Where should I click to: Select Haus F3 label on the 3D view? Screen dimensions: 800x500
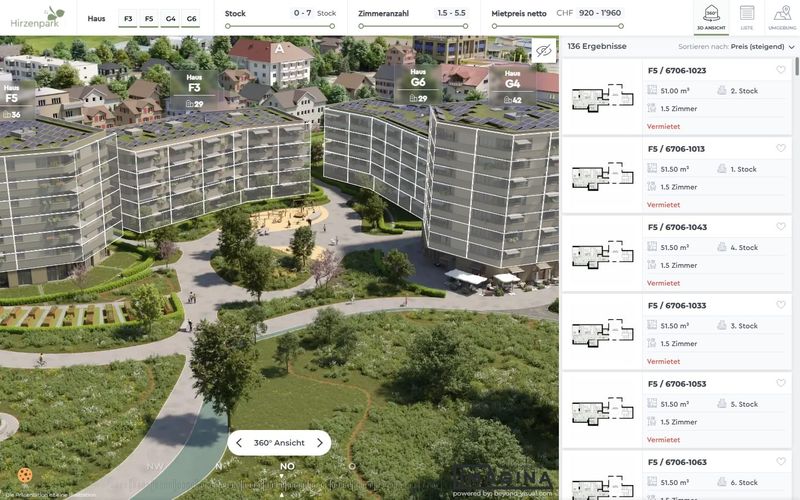(x=194, y=90)
